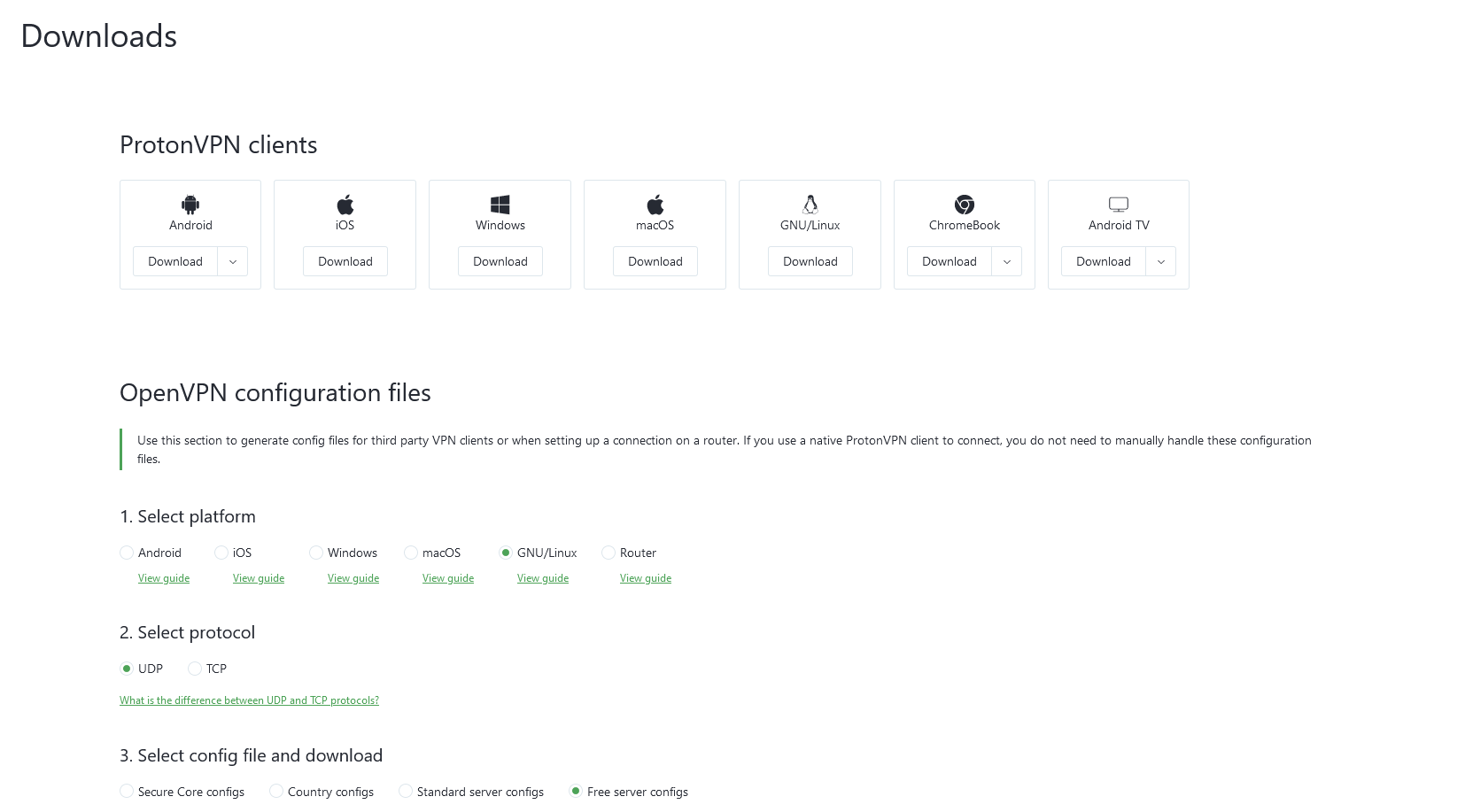This screenshot has width=1465, height=812.
Task: Download the Android client
Action: pos(175,261)
